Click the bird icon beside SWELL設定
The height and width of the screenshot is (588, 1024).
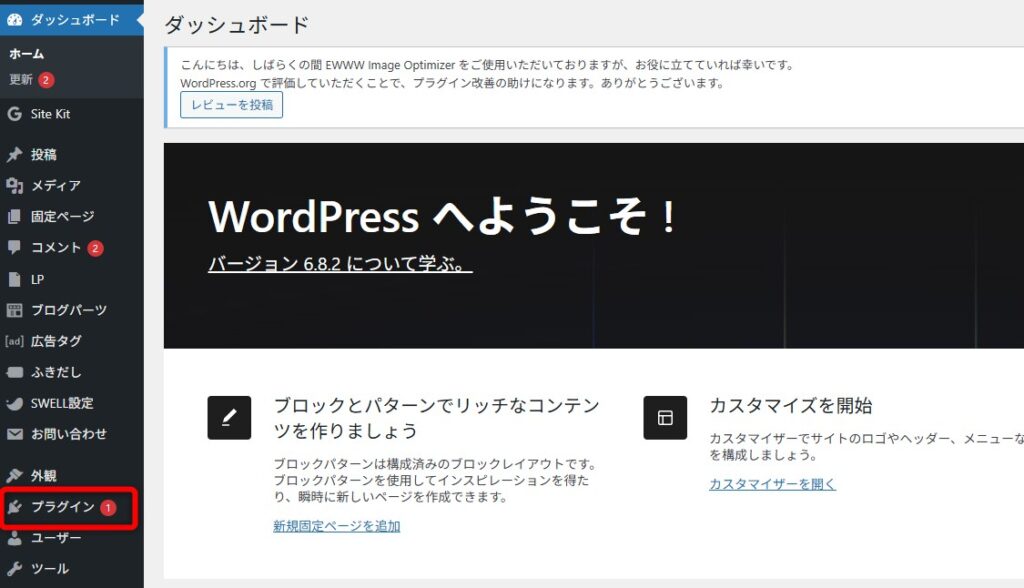[x=14, y=404]
